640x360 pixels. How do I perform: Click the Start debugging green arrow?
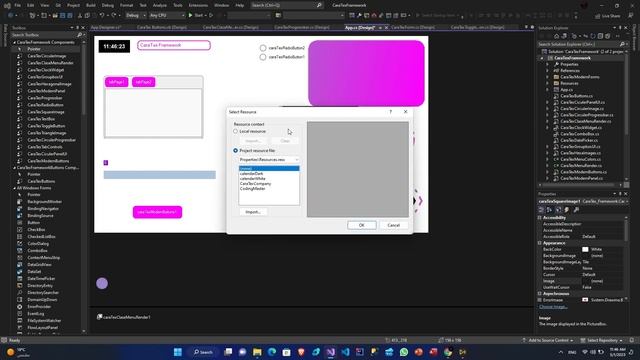[x=191, y=16]
